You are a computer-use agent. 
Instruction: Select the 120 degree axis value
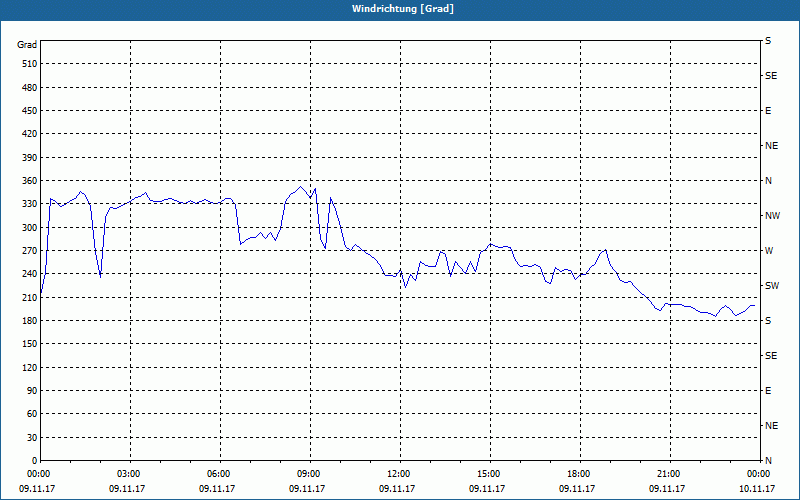(30, 367)
